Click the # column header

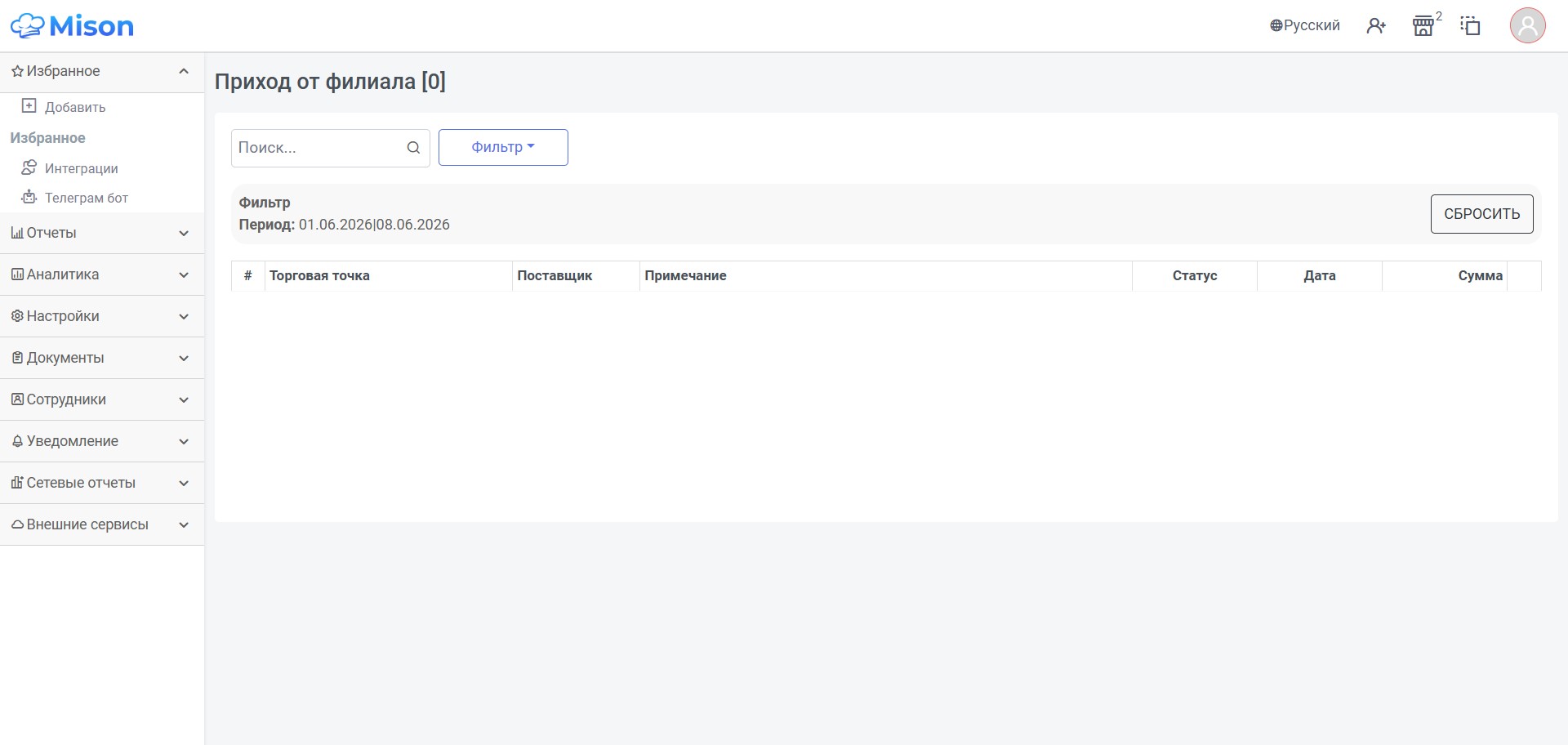pos(248,276)
